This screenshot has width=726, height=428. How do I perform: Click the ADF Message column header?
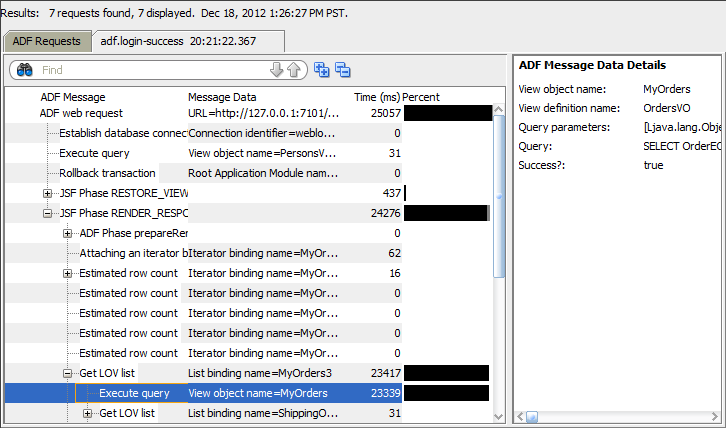[73, 97]
